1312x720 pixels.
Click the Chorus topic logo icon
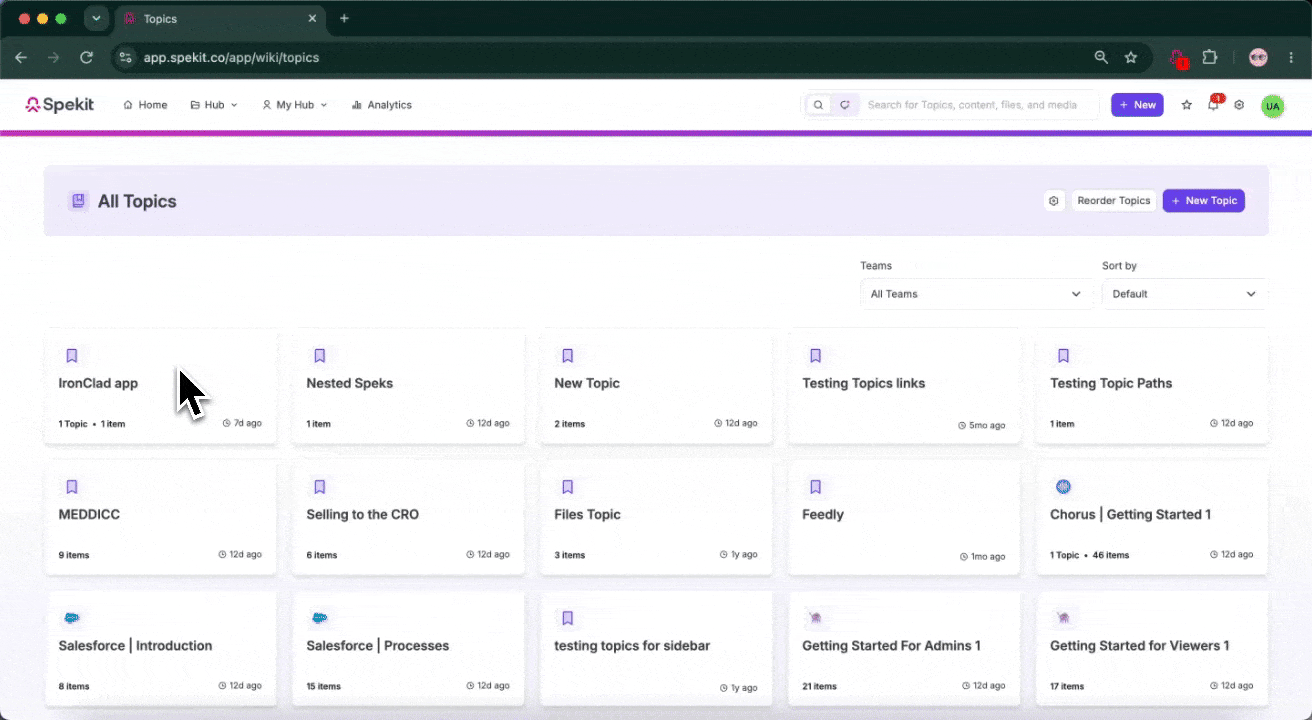click(1064, 487)
